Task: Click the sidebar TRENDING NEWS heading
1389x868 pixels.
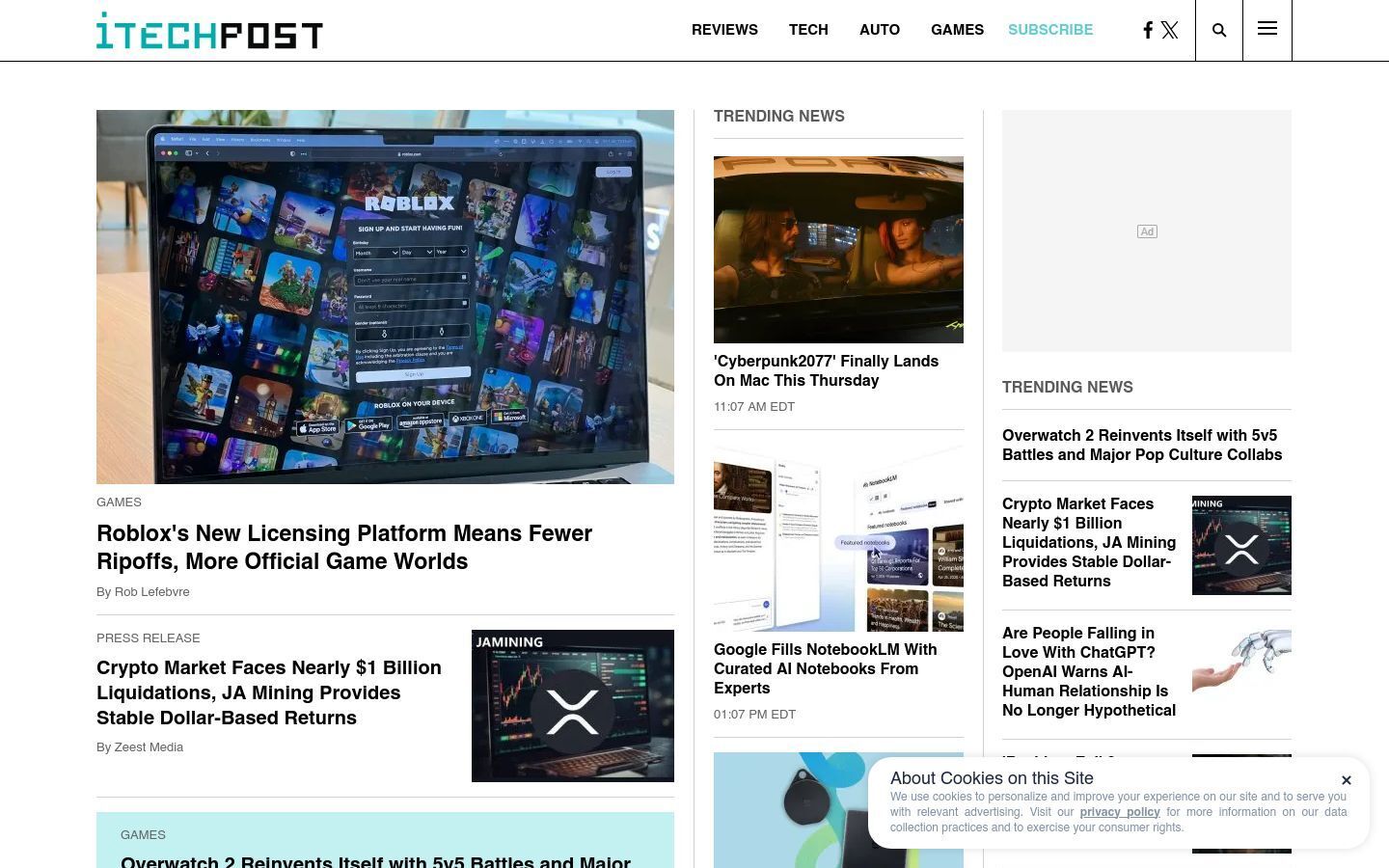Action: pyautogui.click(x=1068, y=387)
